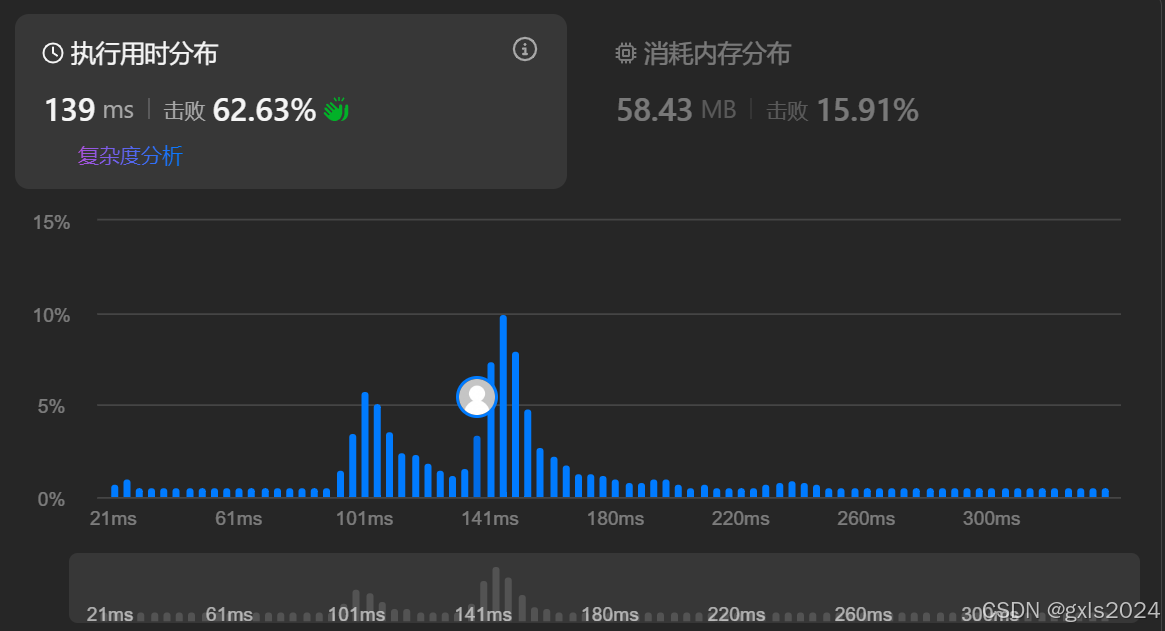The image size is (1165, 631).
Task: Click the 62.63% beat percentage
Action: coord(265,111)
